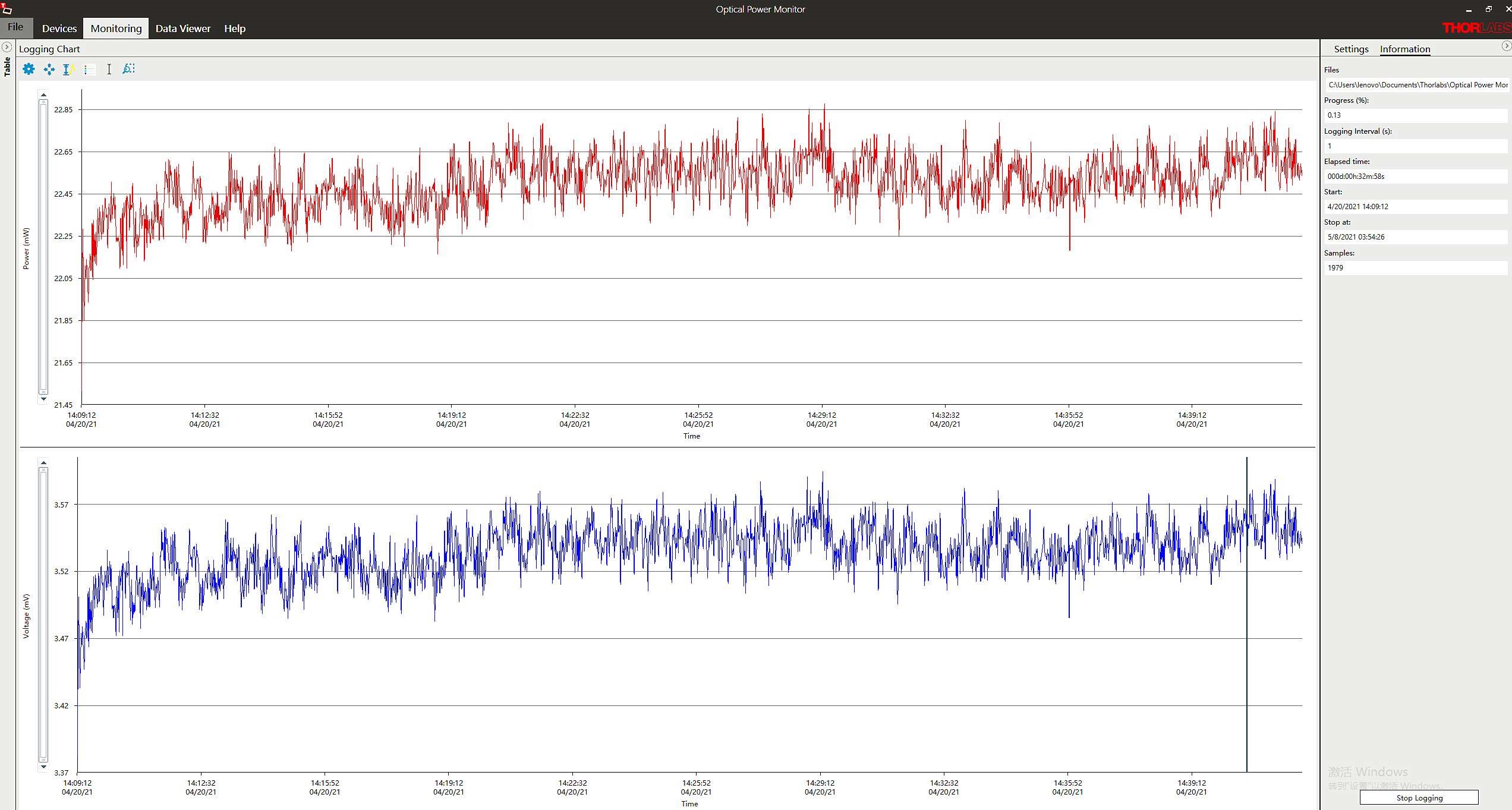Open the Data Viewer tab
The width and height of the screenshot is (1512, 810).
(183, 29)
